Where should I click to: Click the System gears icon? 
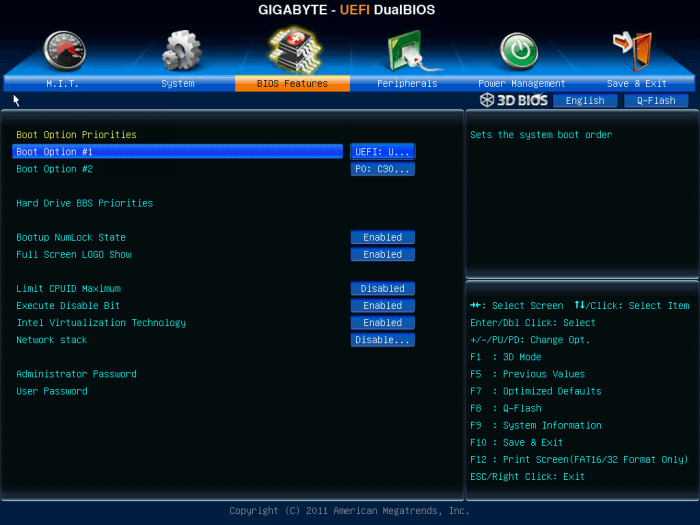click(181, 50)
